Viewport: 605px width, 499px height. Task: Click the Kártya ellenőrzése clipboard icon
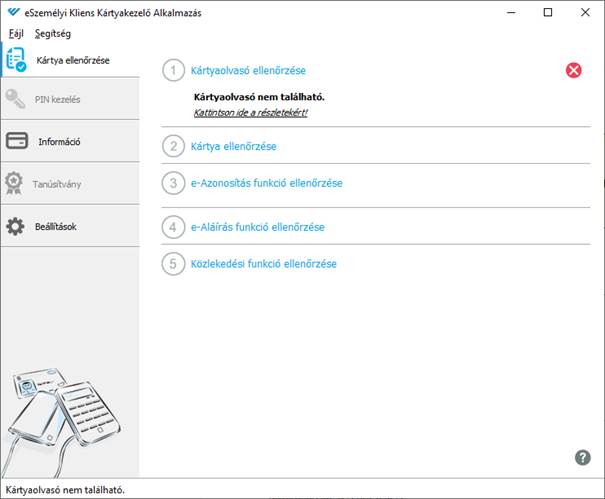[16, 59]
